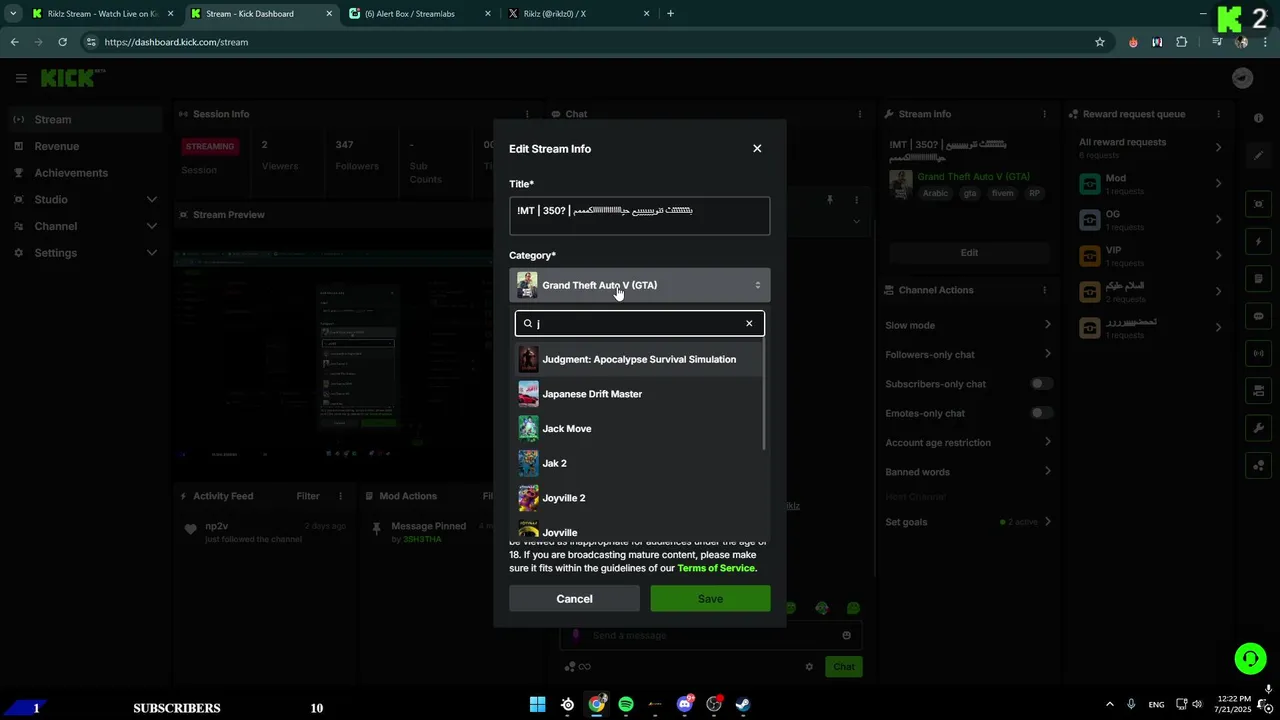Expand Settings section in sidebar

click(151, 253)
